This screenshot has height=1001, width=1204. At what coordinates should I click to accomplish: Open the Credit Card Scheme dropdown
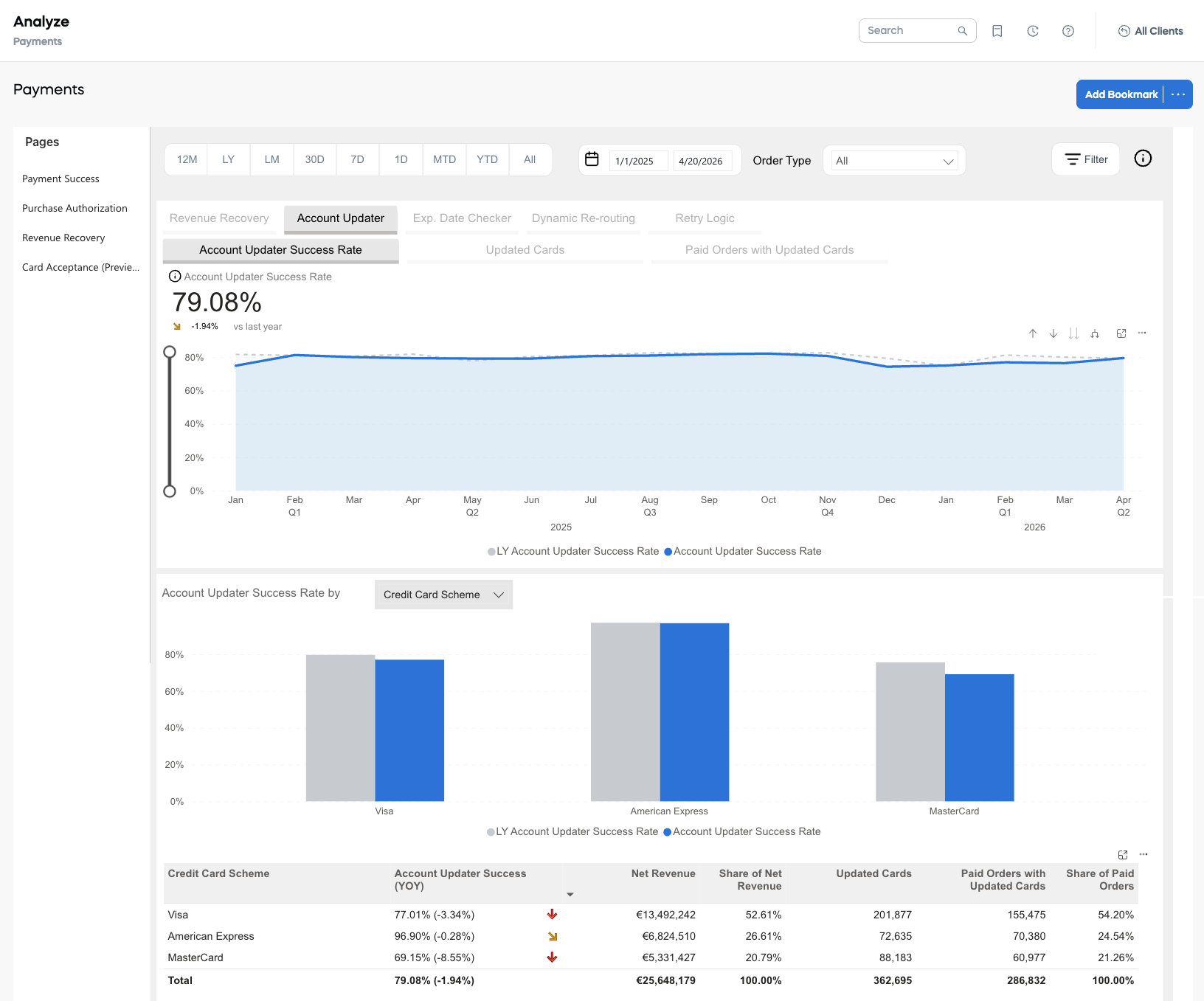coord(443,595)
